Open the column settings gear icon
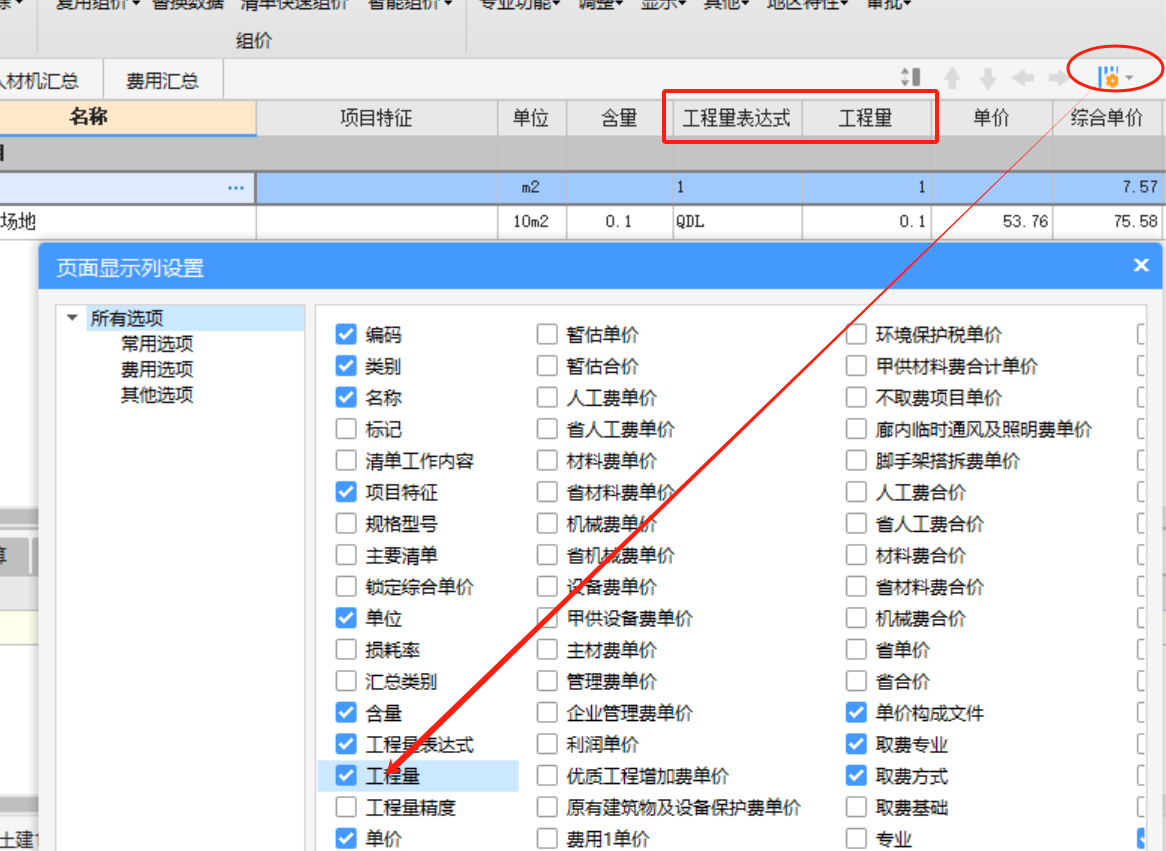1166x851 pixels. (x=1110, y=76)
